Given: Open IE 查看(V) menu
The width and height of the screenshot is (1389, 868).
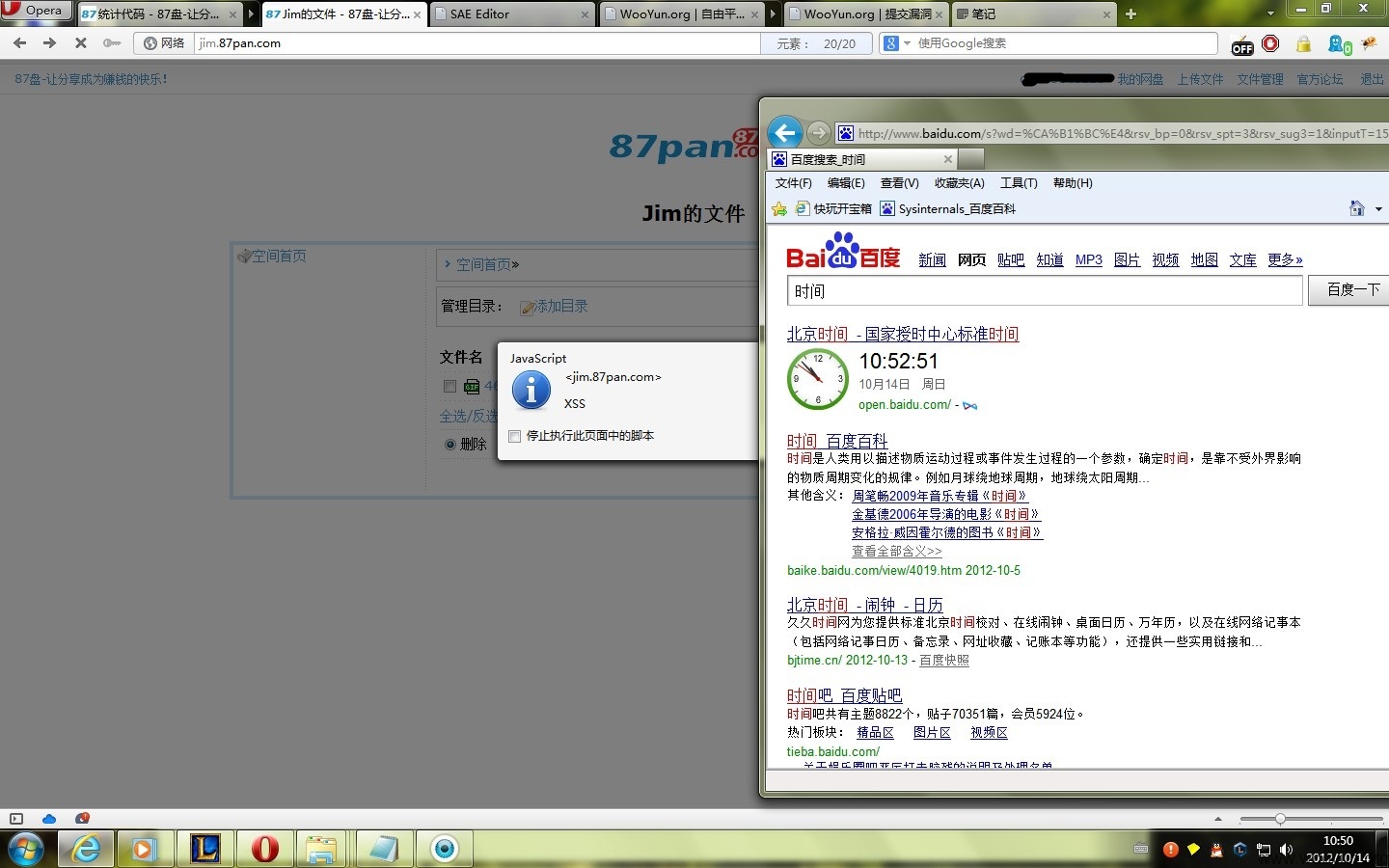Looking at the screenshot, I should pos(899,183).
